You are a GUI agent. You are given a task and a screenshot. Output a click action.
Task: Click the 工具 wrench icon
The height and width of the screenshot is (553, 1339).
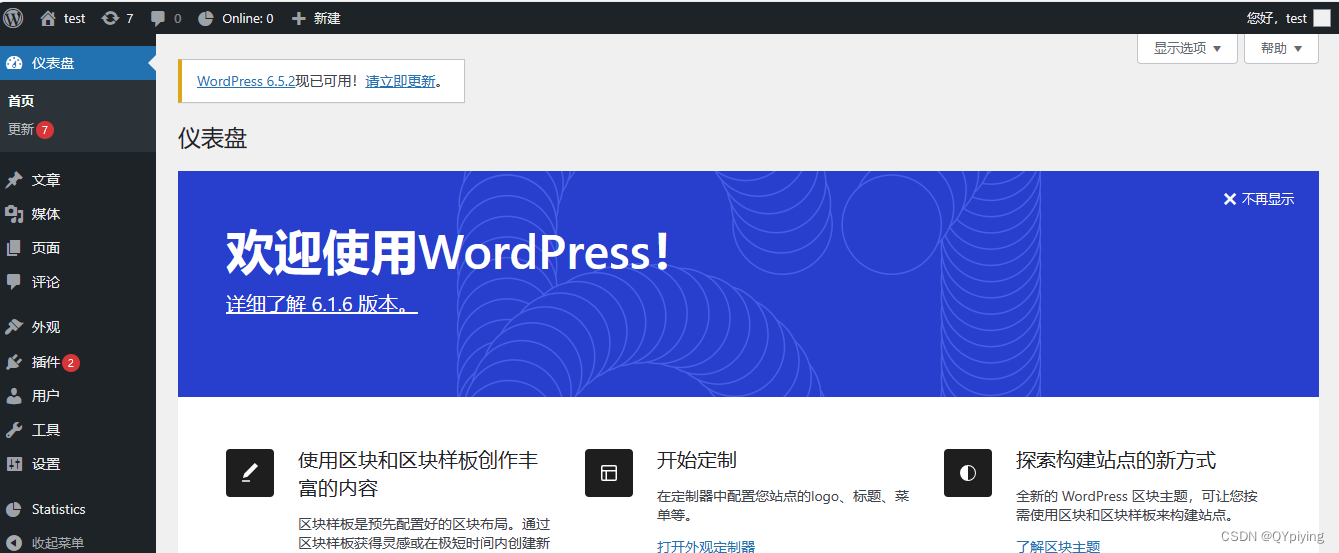14,430
